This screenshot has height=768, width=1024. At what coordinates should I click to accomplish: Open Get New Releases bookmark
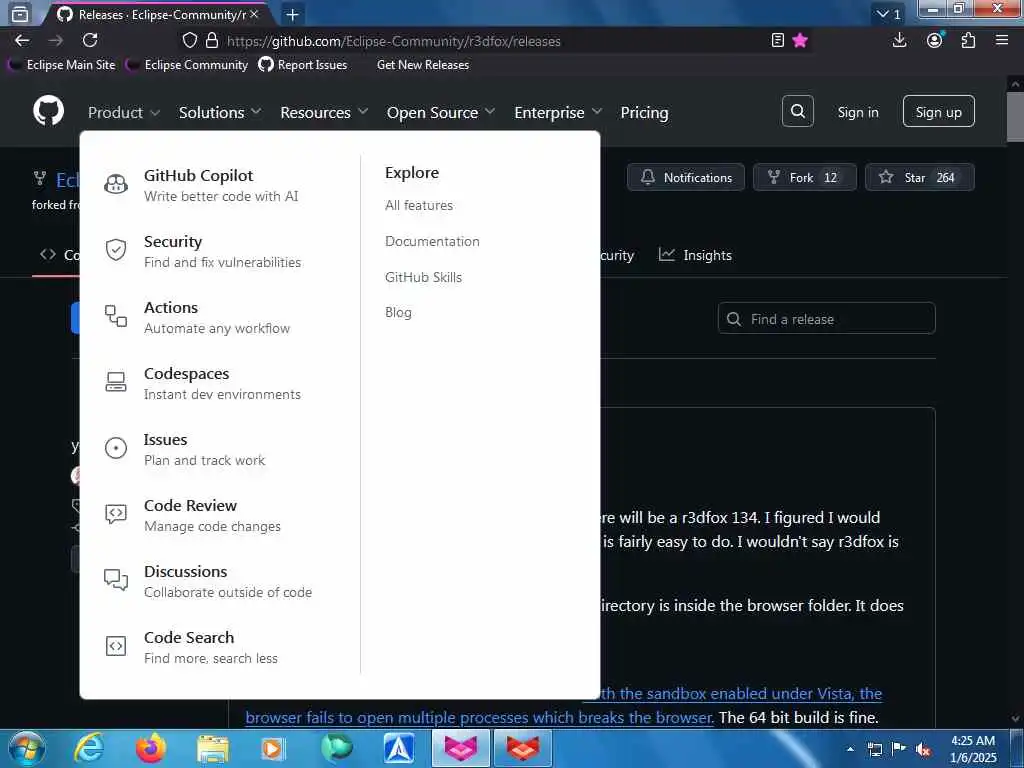423,65
